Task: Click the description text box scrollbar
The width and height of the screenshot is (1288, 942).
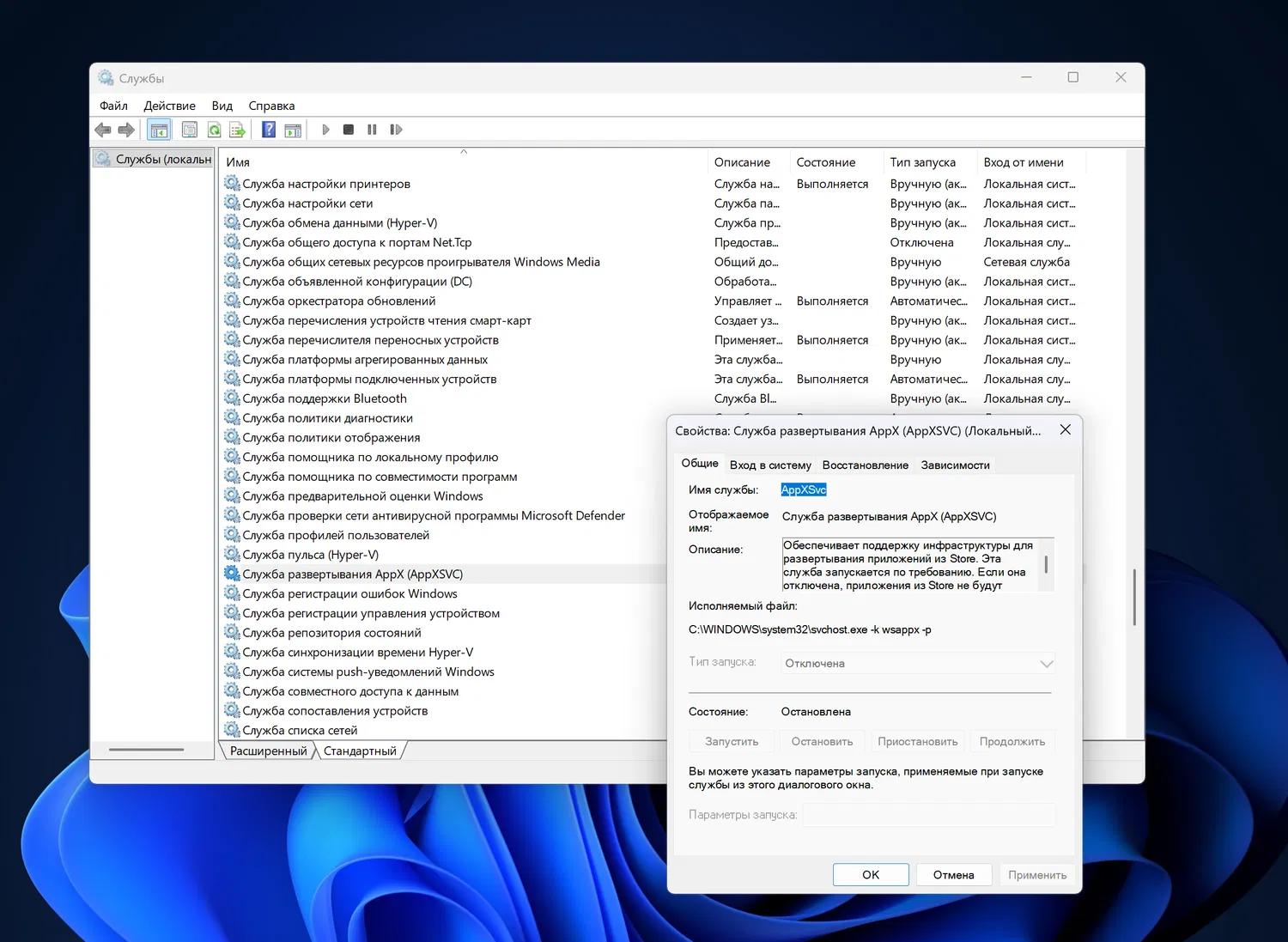Action: (1046, 565)
